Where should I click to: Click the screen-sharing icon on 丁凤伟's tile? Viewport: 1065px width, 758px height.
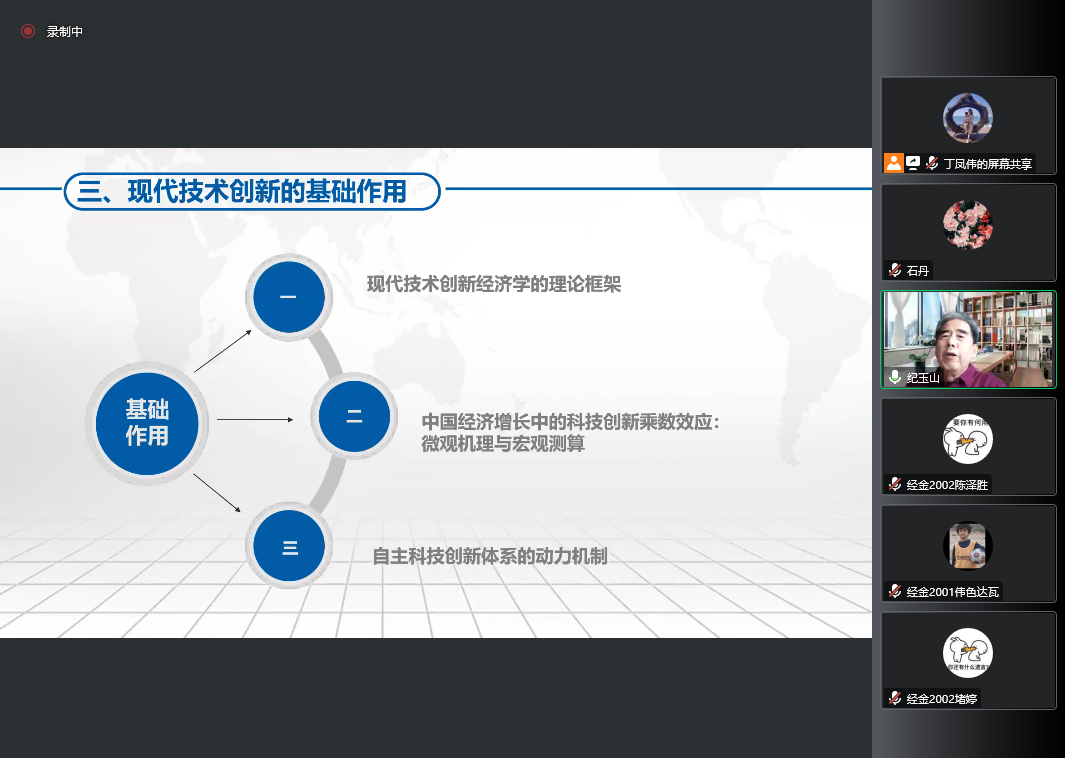[913, 163]
